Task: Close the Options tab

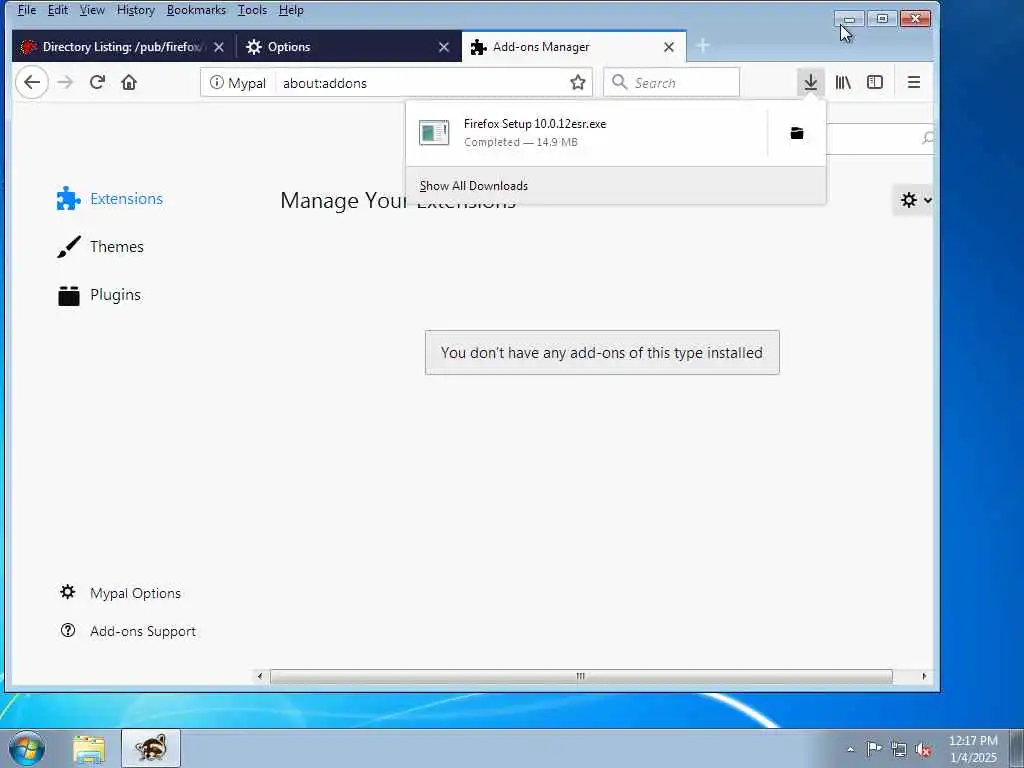Action: (444, 47)
